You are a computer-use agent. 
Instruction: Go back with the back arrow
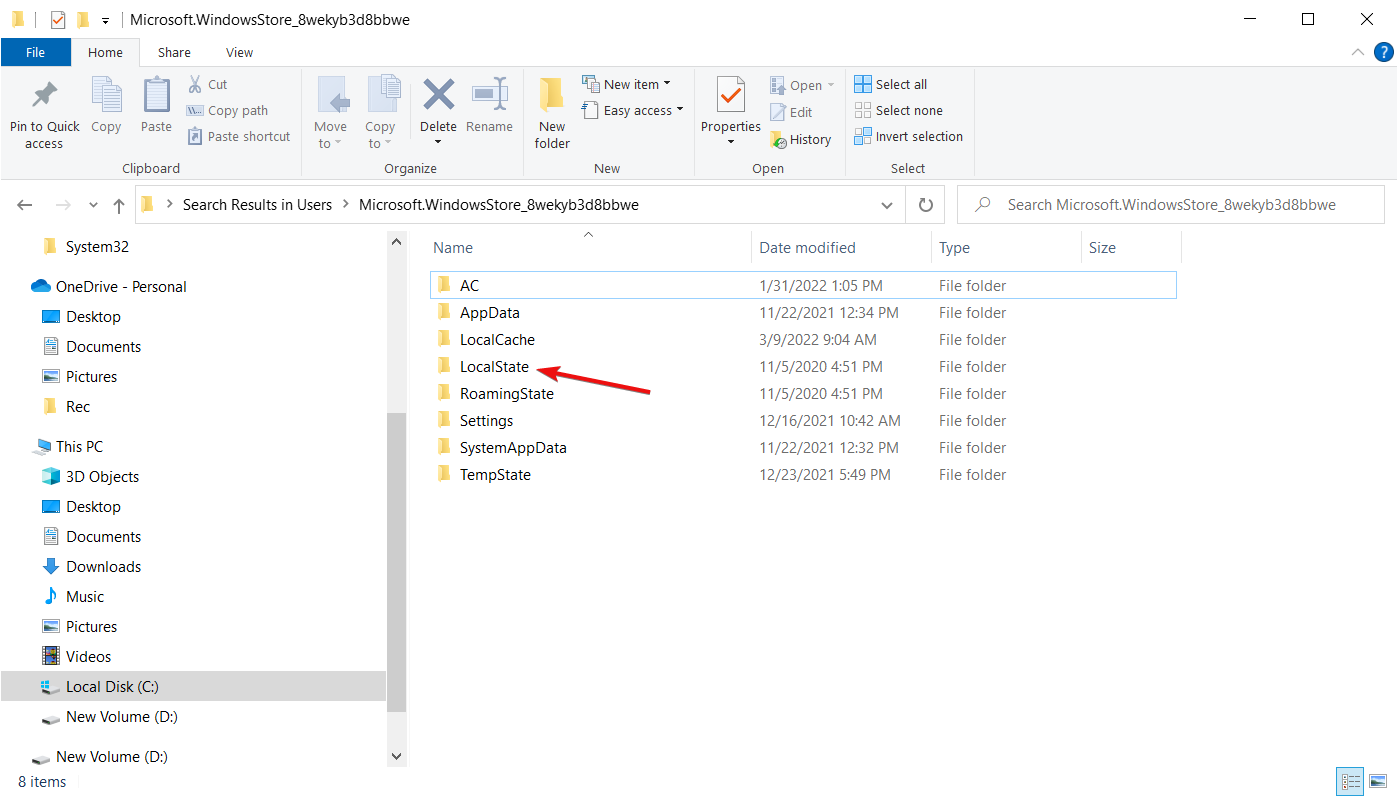[26, 205]
